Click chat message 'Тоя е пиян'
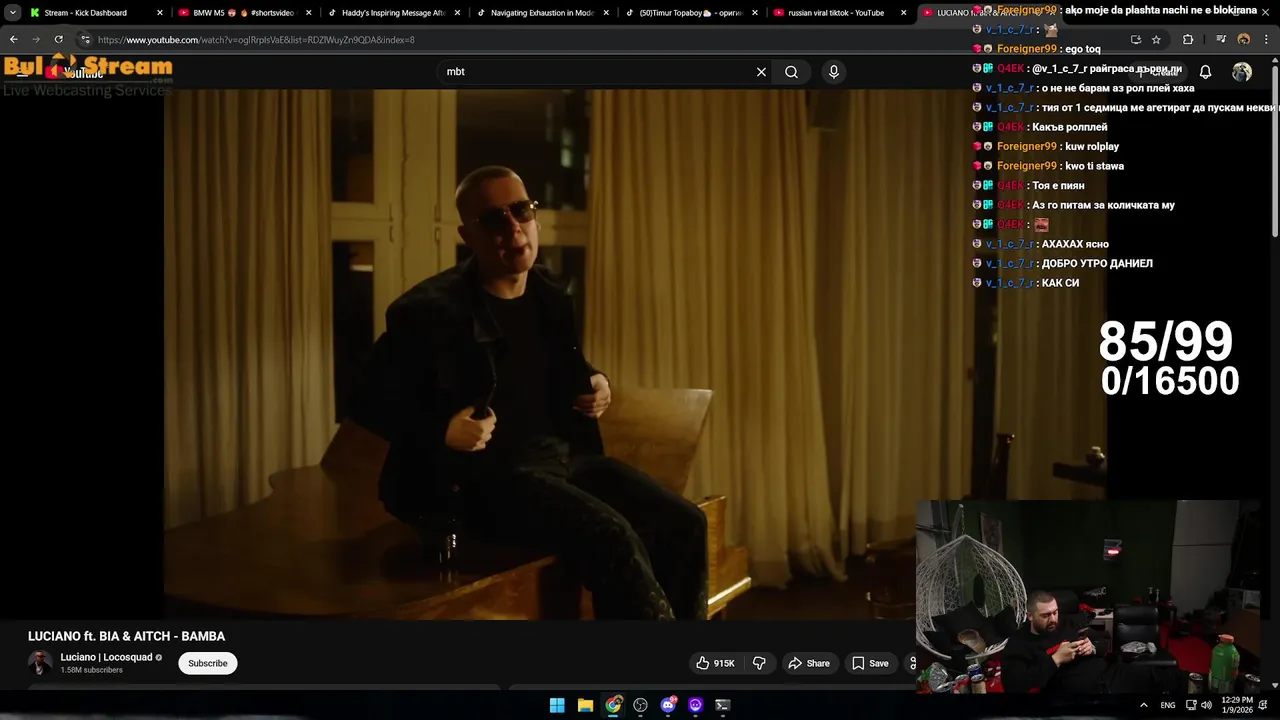The height and width of the screenshot is (720, 1280). point(1058,186)
